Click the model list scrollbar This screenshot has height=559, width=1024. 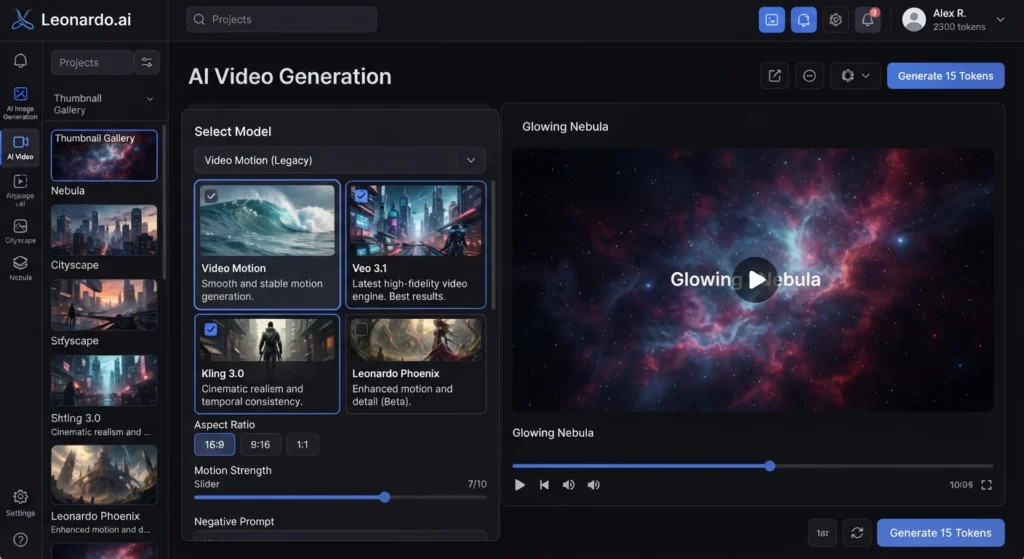coord(493,245)
